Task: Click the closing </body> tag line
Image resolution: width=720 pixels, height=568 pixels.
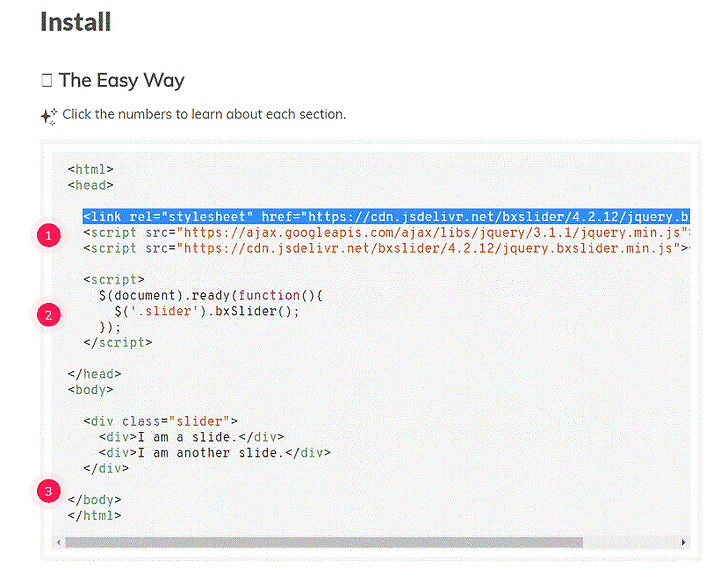Action: click(95, 500)
